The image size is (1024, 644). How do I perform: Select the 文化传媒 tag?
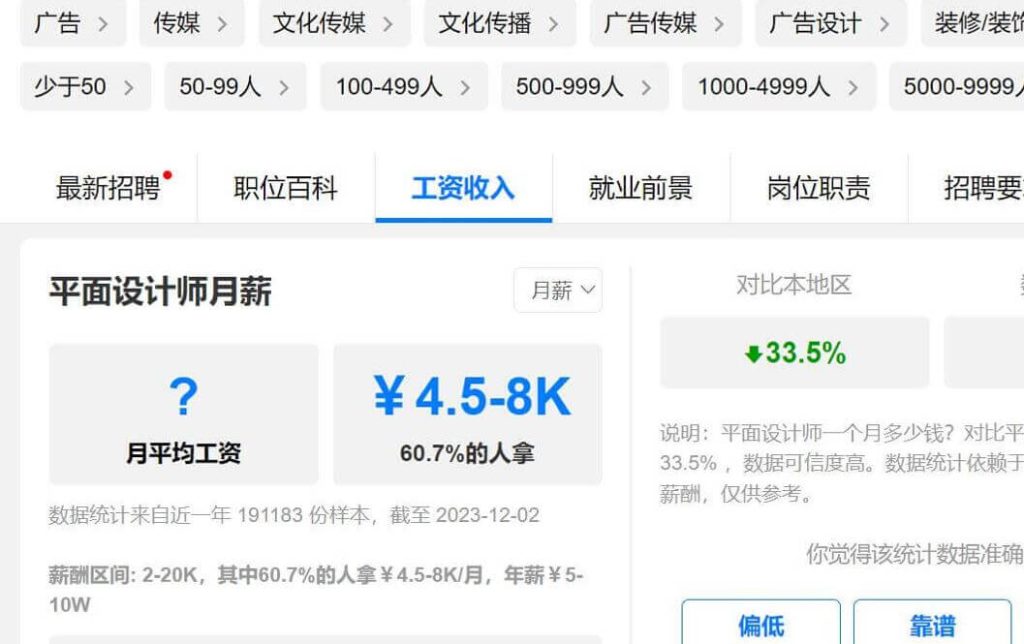334,24
